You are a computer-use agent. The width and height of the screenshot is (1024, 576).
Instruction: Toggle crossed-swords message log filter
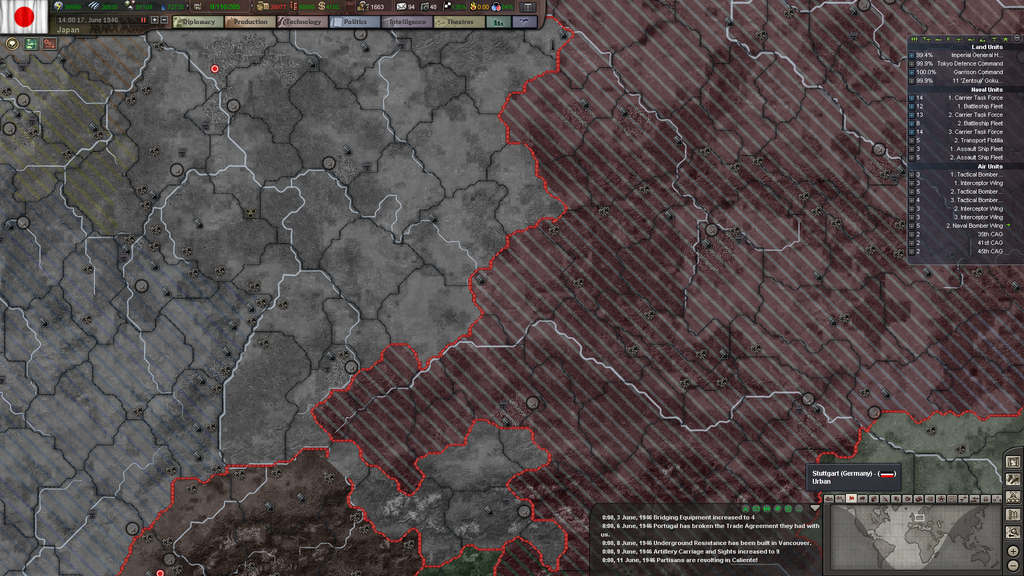[x=745, y=509]
